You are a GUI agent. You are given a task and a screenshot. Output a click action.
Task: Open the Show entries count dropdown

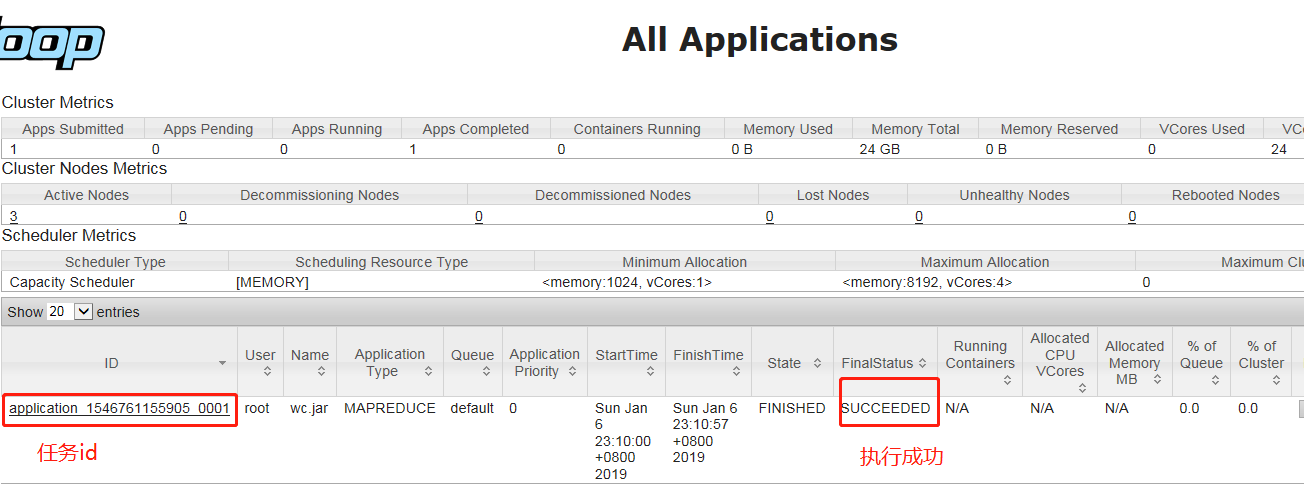tap(70, 312)
